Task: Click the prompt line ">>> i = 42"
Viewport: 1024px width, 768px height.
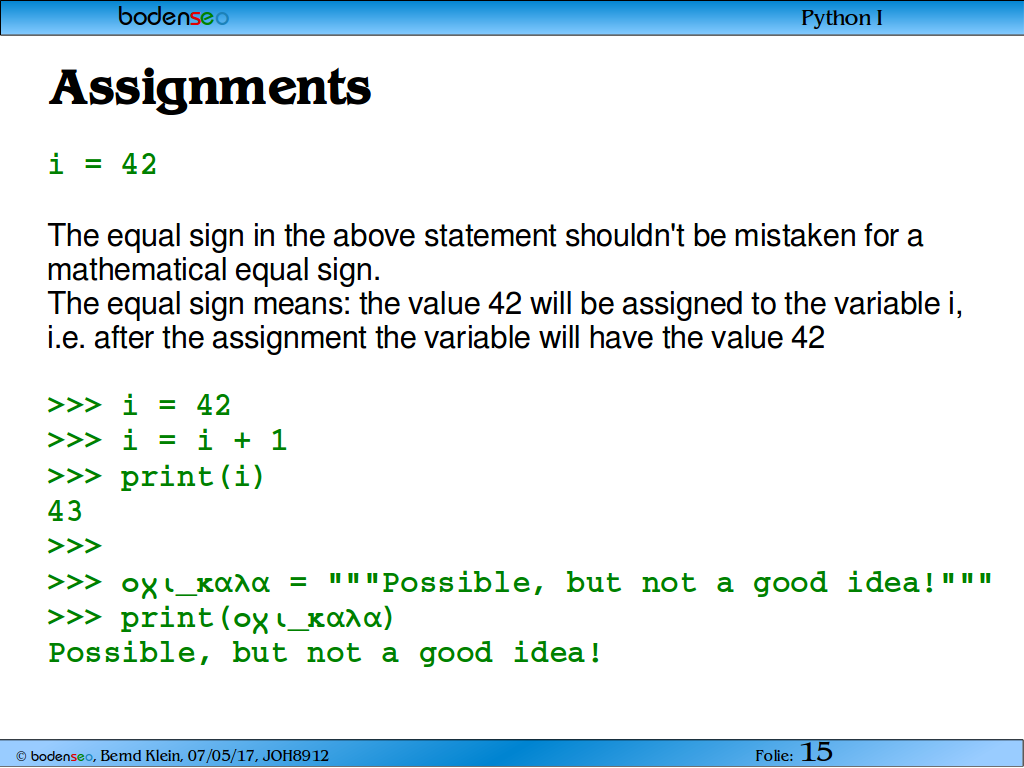Action: [140, 406]
